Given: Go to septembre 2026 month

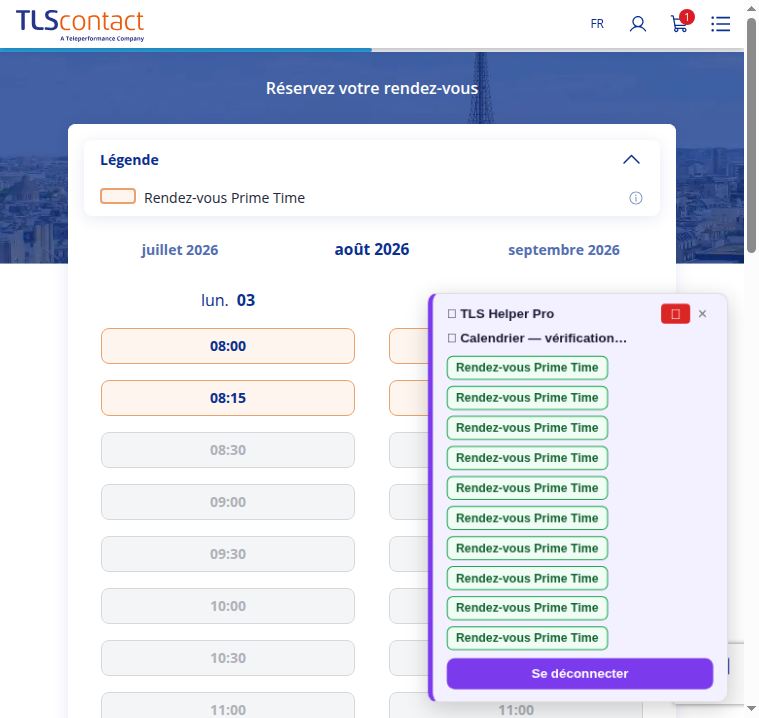Looking at the screenshot, I should pyautogui.click(x=563, y=250).
